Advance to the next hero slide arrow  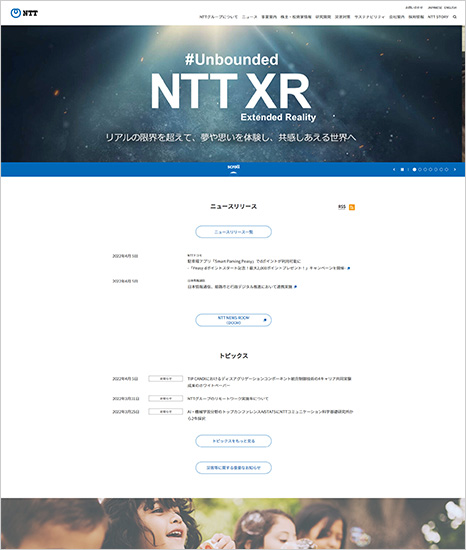pyautogui.click(x=455, y=169)
